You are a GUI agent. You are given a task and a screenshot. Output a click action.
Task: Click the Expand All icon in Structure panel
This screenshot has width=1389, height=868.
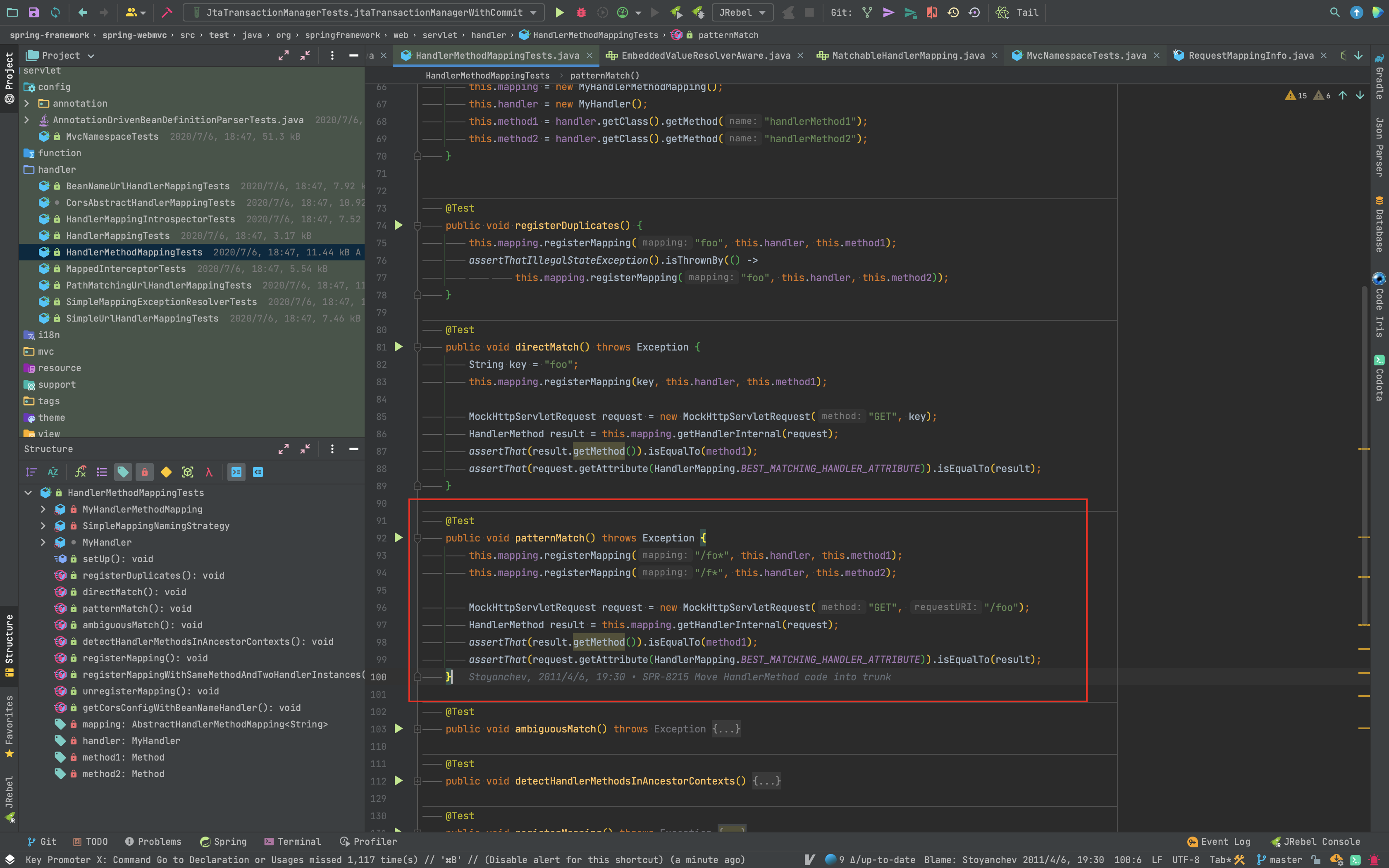click(x=284, y=449)
